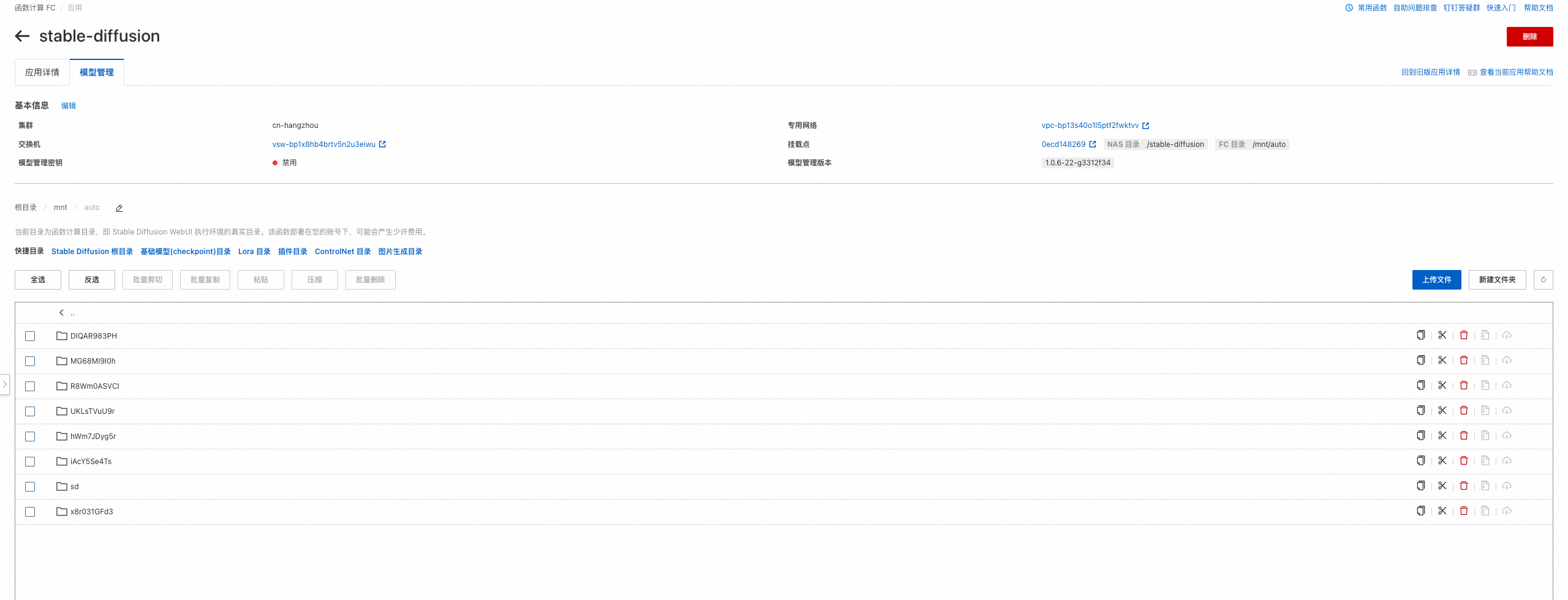Image resolution: width=1568 pixels, height=600 pixels.
Task: Copy the R8Wm0ASVCI folder
Action: (1420, 385)
